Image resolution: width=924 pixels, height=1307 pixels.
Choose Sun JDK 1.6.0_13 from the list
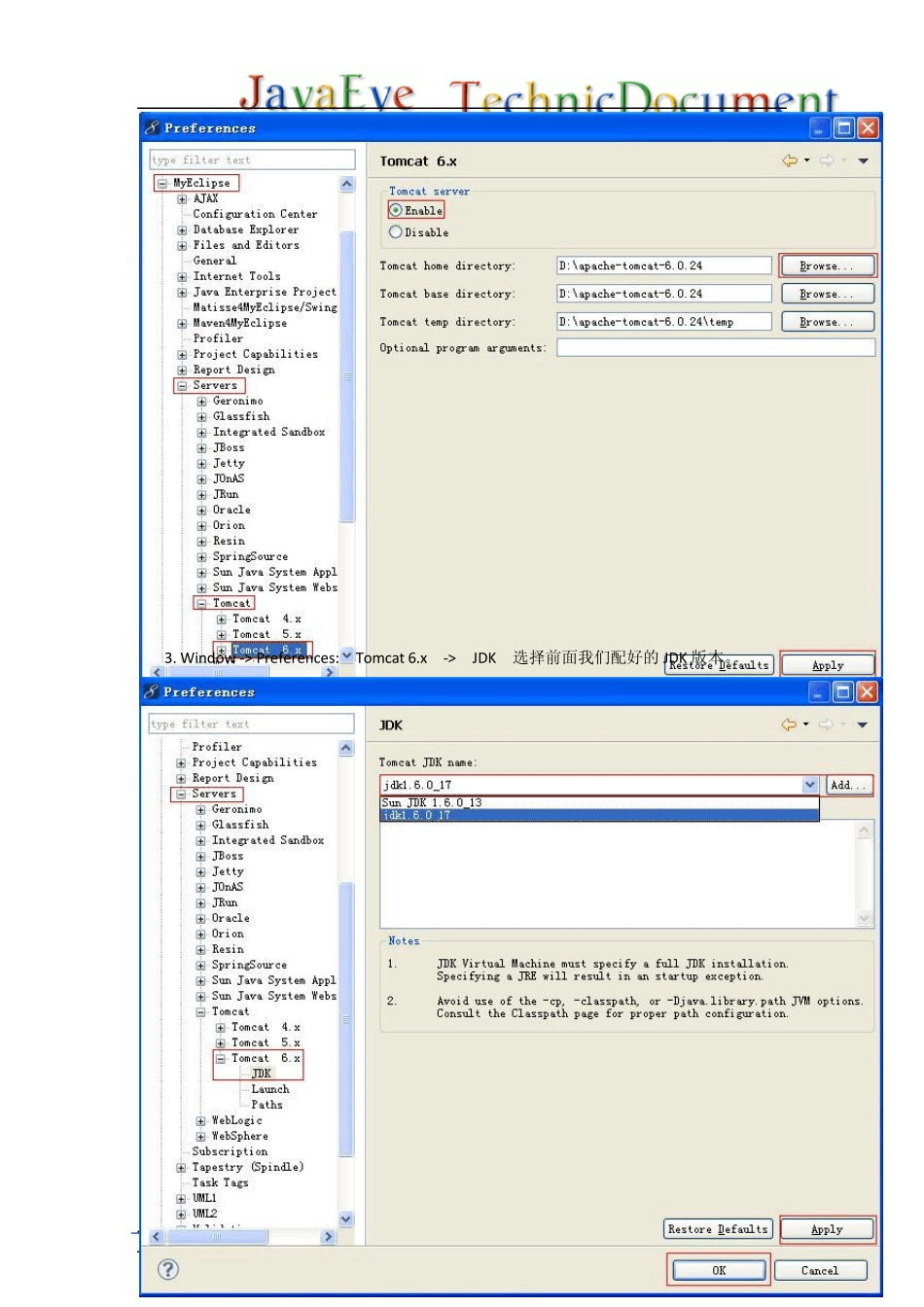[x=599, y=802]
